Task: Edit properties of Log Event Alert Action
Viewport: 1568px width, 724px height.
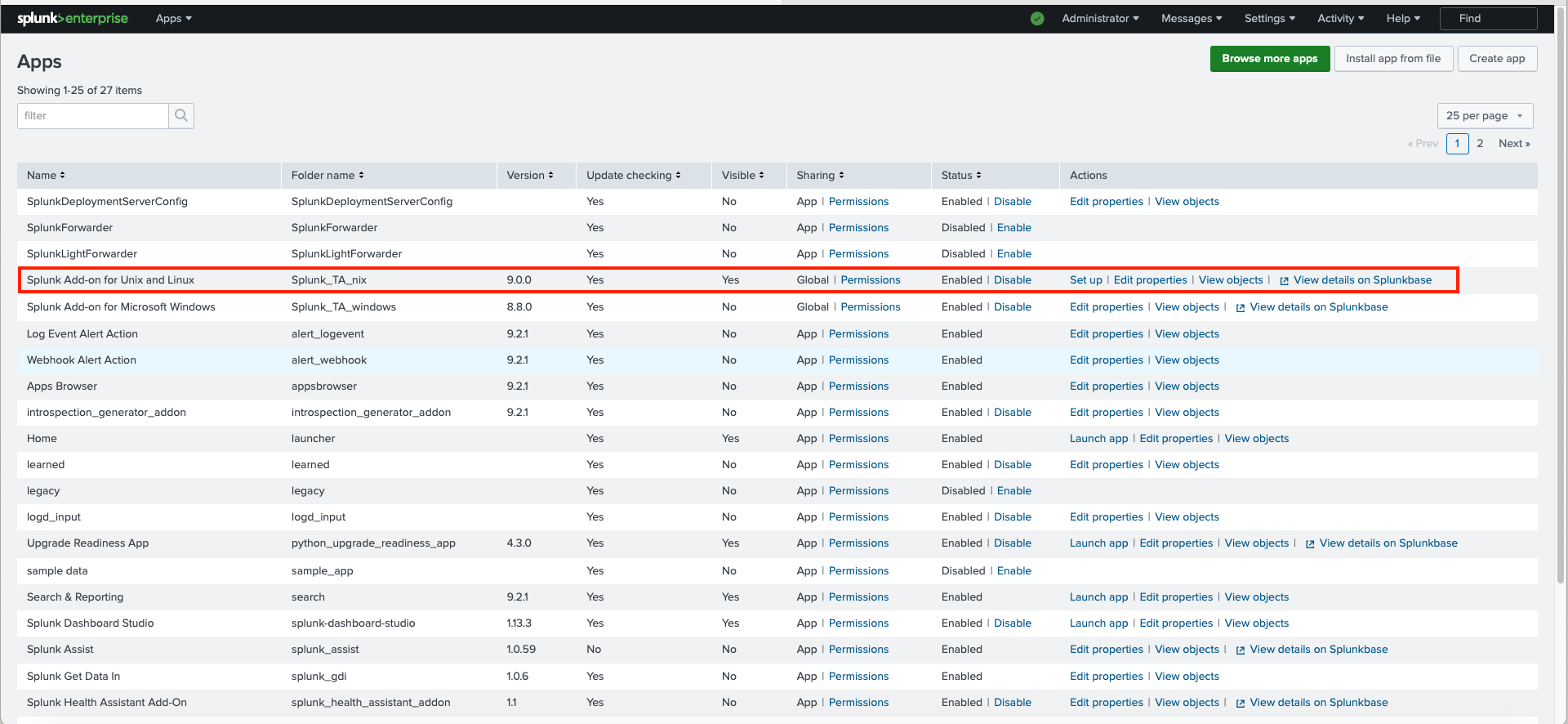Action: [1107, 333]
